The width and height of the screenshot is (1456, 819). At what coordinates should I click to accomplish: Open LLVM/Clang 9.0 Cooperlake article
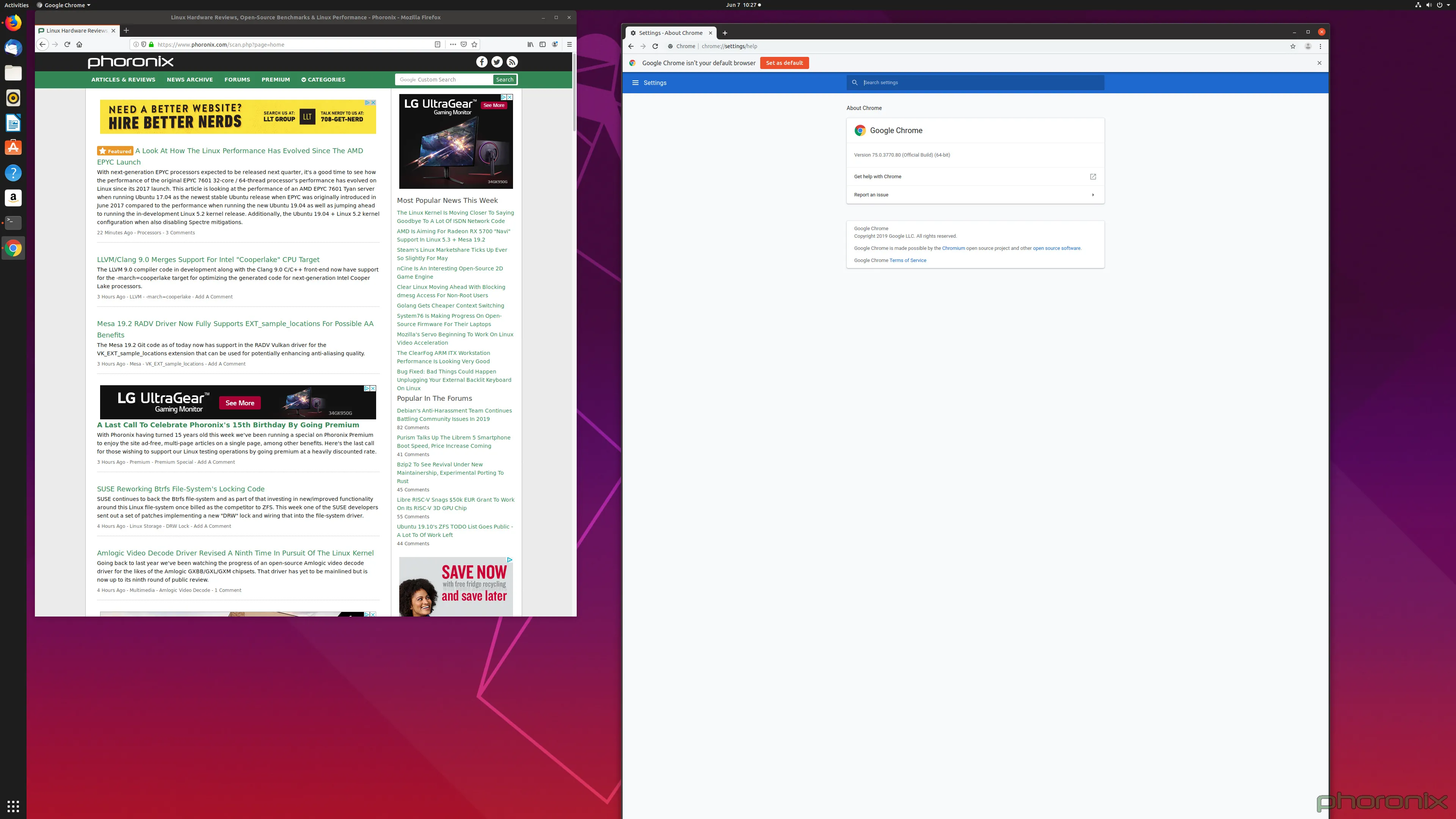click(x=208, y=260)
